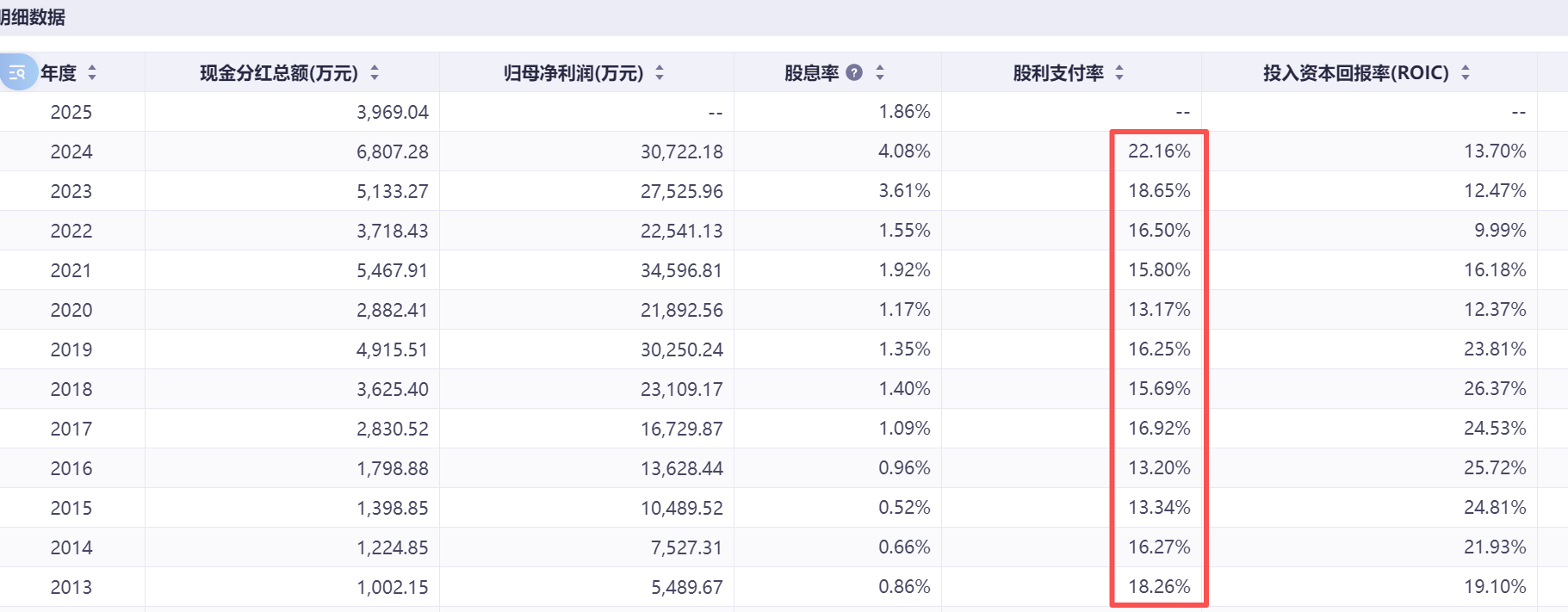The image size is (1568, 612).
Task: Click sort arrows next to 现金分红总额(万元)
Action: click(x=375, y=73)
